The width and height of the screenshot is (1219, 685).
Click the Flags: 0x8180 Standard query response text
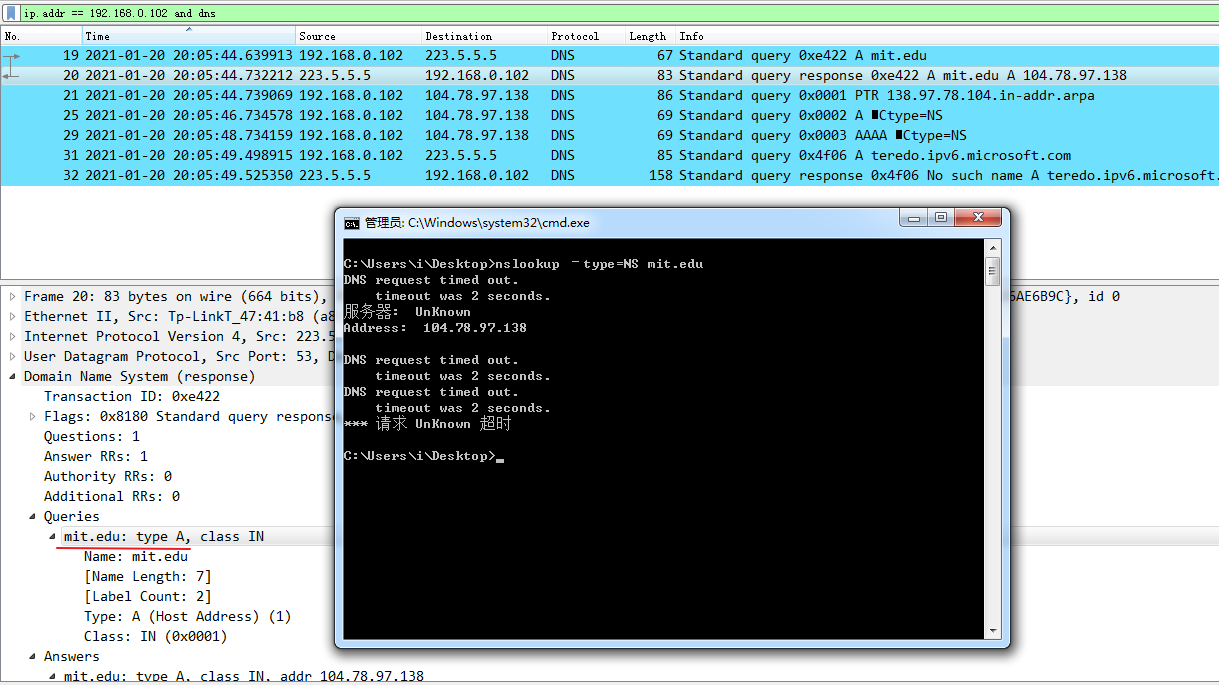(188, 416)
